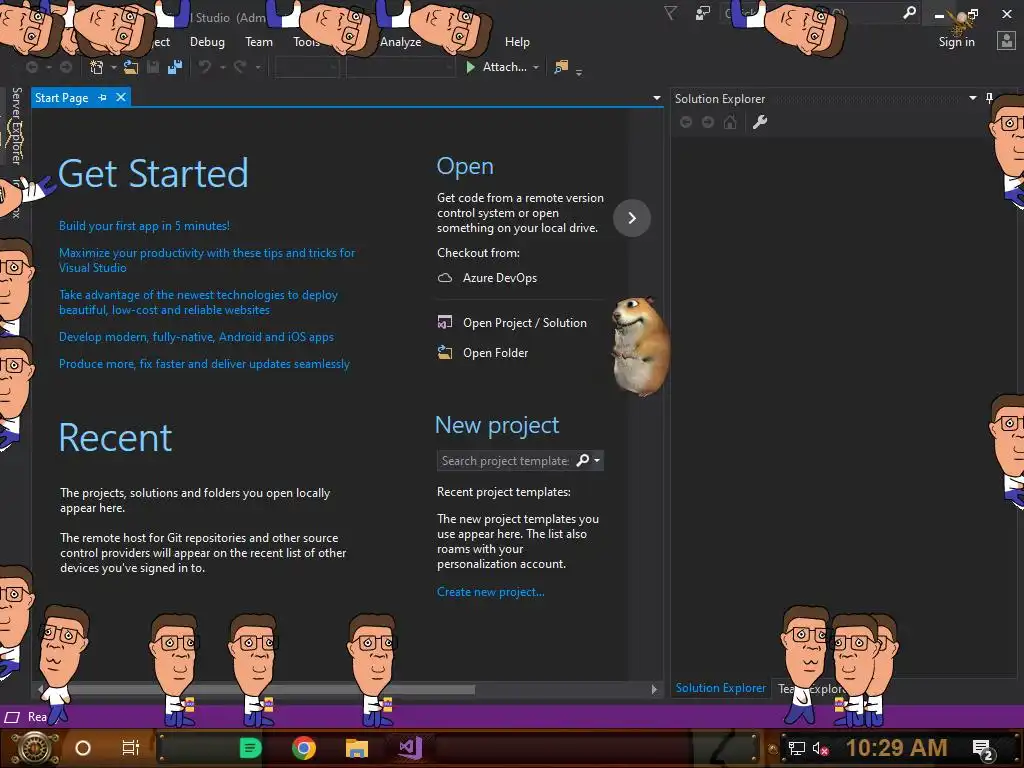Click the Search project templates input field
The image size is (1024, 768).
(505, 460)
